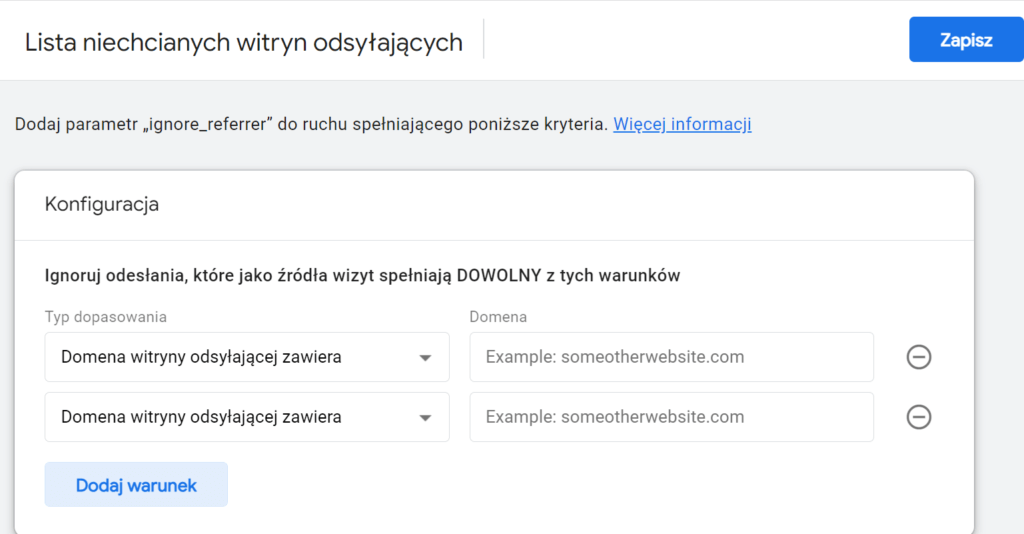Remove the first referrer condition row
The image size is (1024, 534).
(918, 357)
